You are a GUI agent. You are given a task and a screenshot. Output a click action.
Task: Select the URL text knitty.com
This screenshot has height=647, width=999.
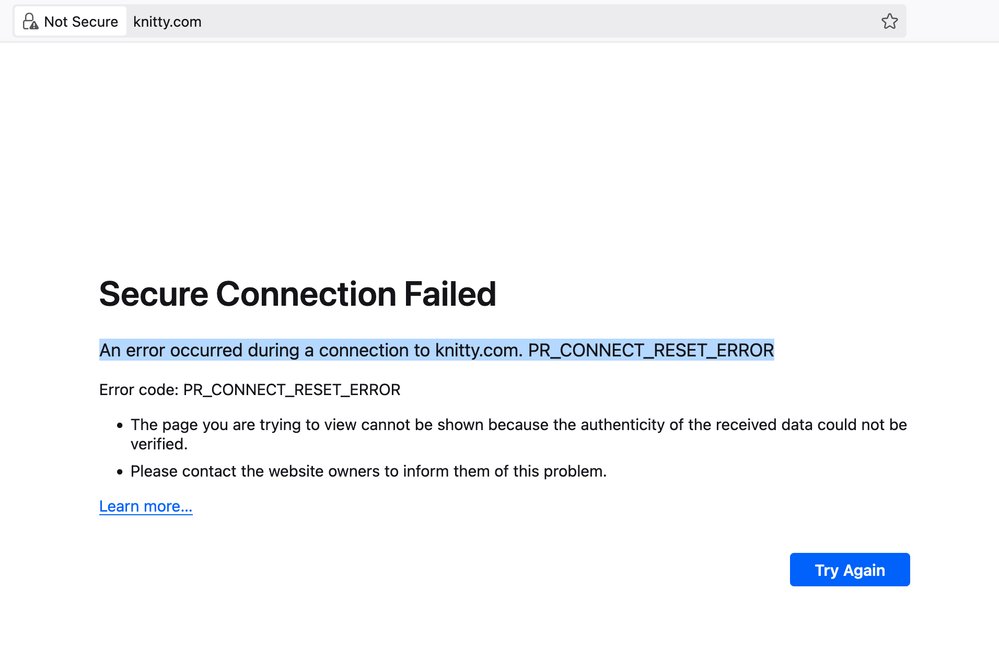point(167,20)
